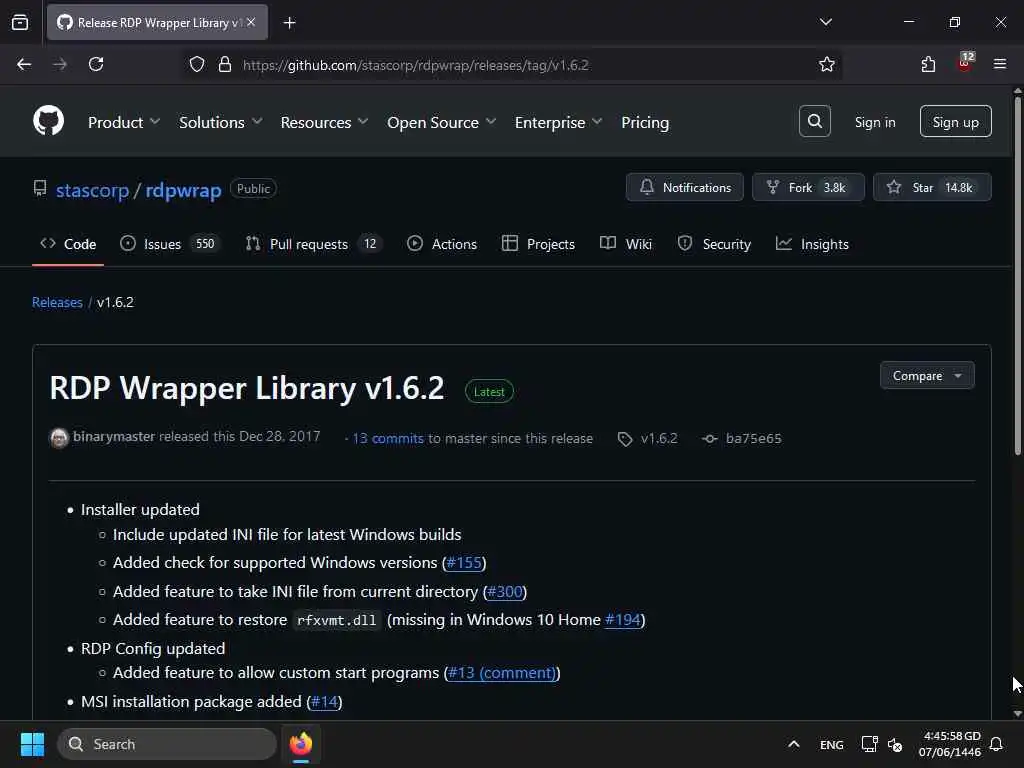Click site security padlock icon

tap(225, 64)
